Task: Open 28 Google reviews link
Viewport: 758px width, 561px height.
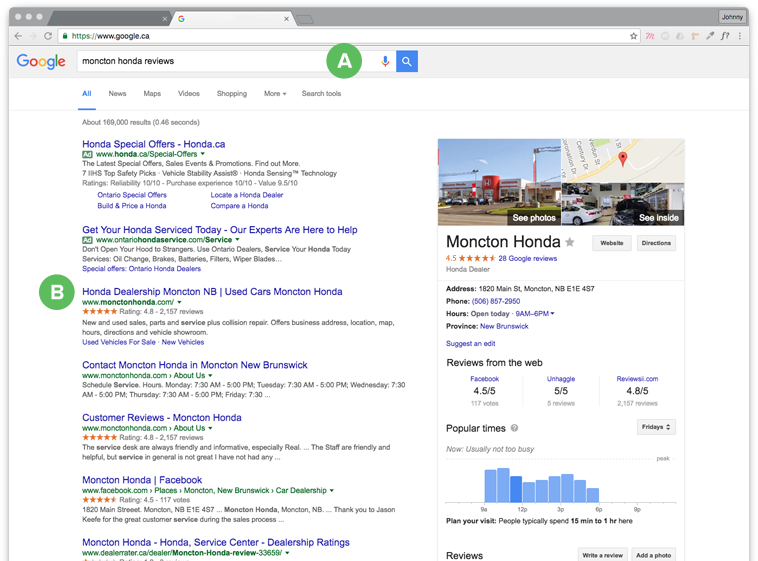Action: (528, 258)
